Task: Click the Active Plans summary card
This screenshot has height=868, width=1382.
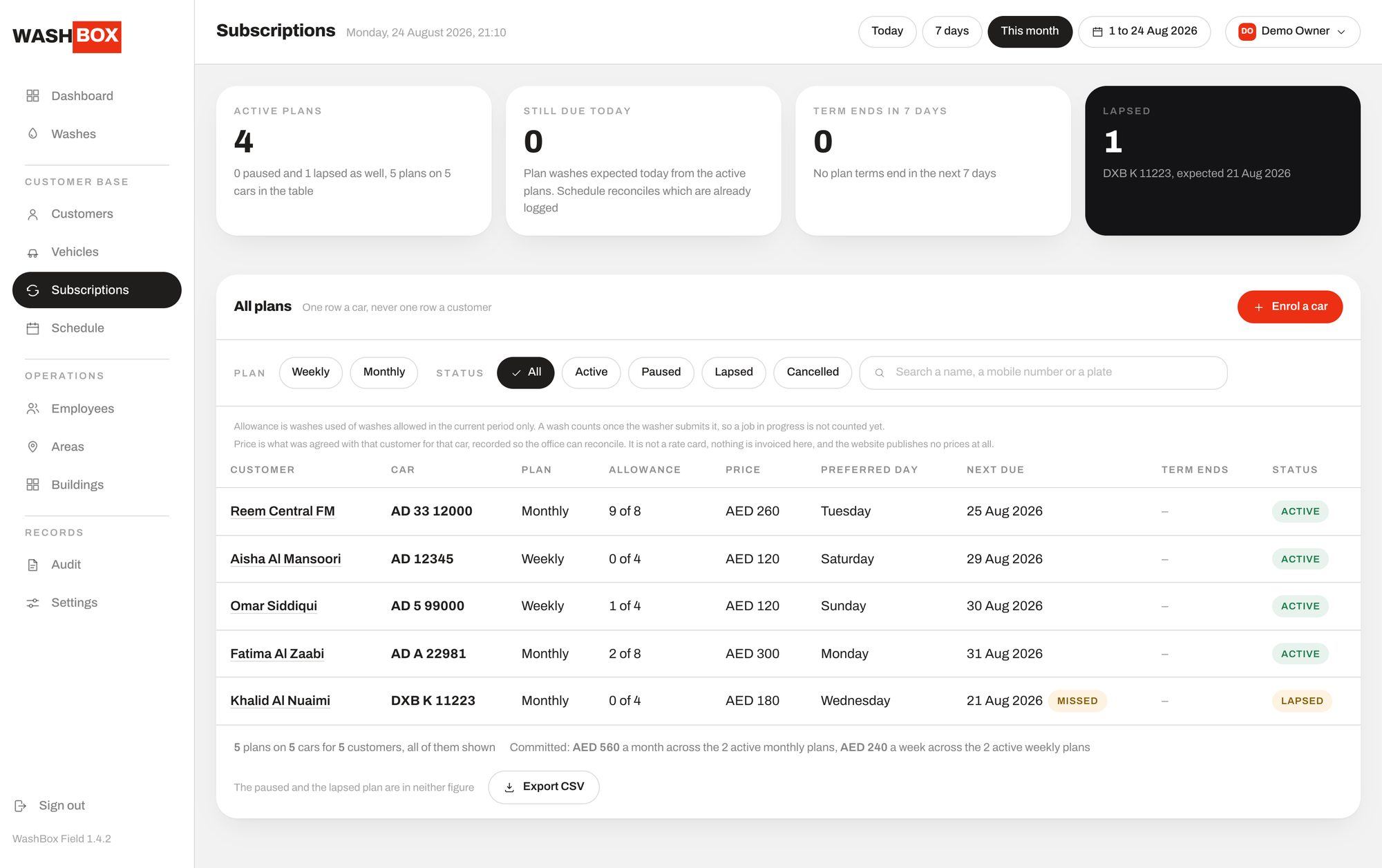Action: pyautogui.click(x=354, y=160)
